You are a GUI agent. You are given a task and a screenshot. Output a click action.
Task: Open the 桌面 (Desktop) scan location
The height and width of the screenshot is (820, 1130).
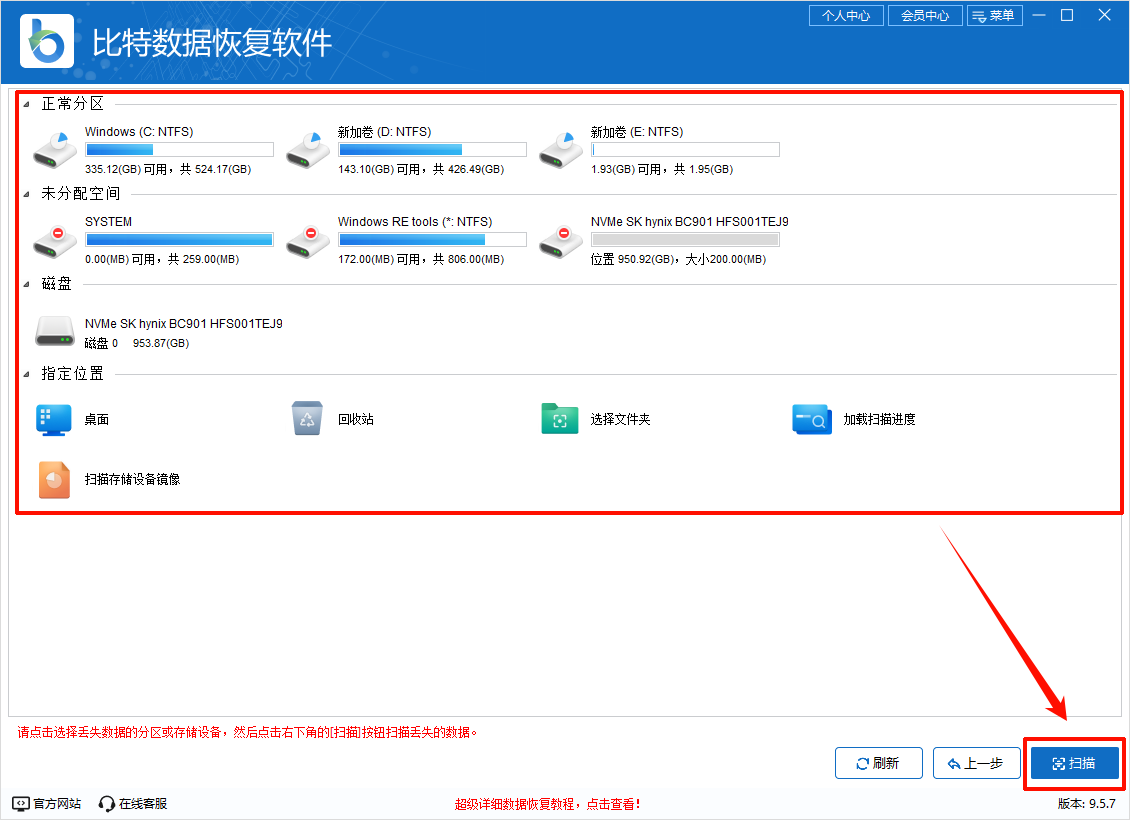point(54,419)
